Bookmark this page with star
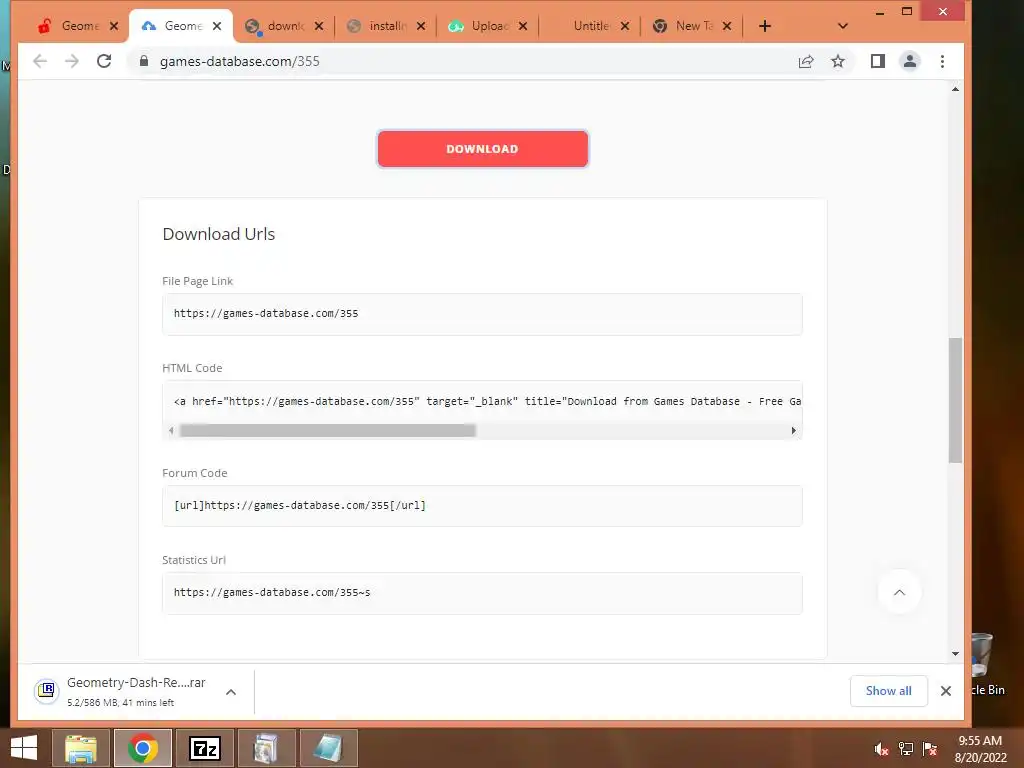This screenshot has height=768, width=1024. [838, 61]
